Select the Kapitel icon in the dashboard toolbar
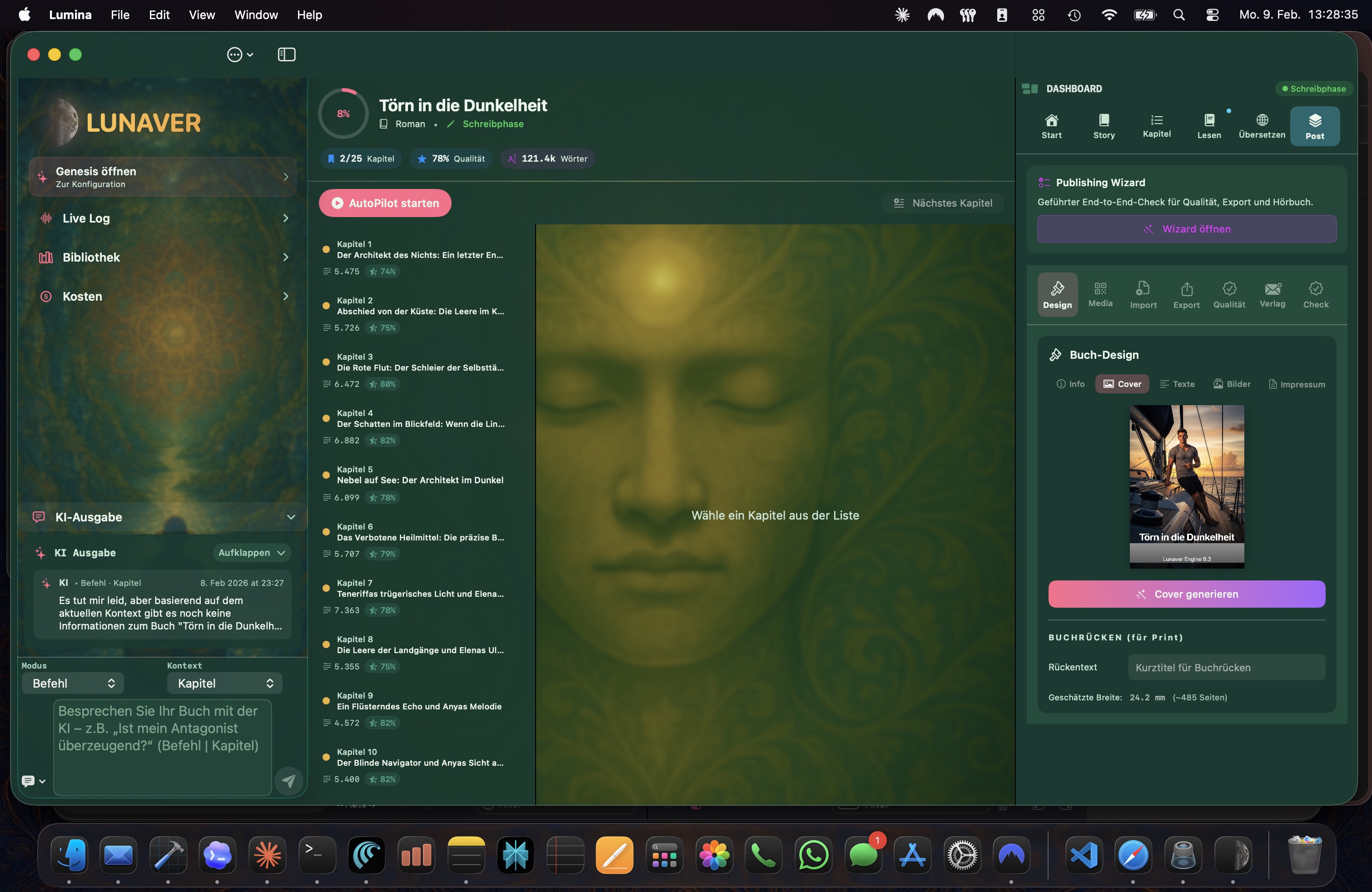The height and width of the screenshot is (892, 1372). coord(1156,126)
